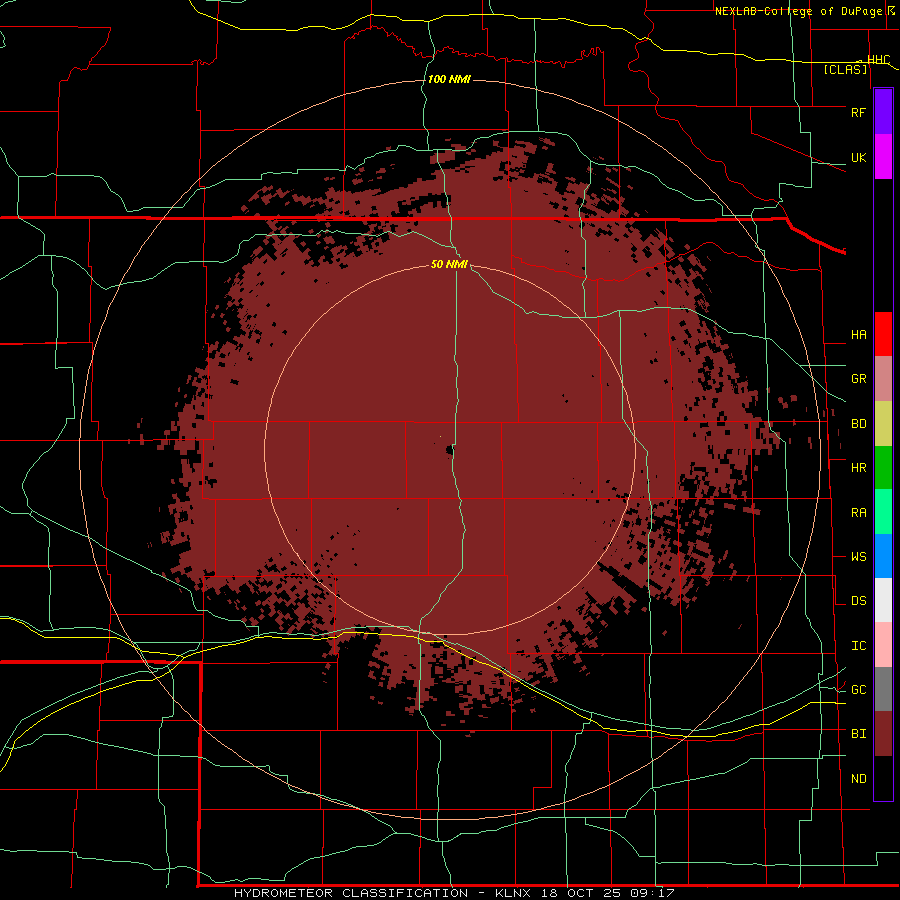This screenshot has width=900, height=900.
Task: Click the 'RF' legend label
Action: point(858,112)
